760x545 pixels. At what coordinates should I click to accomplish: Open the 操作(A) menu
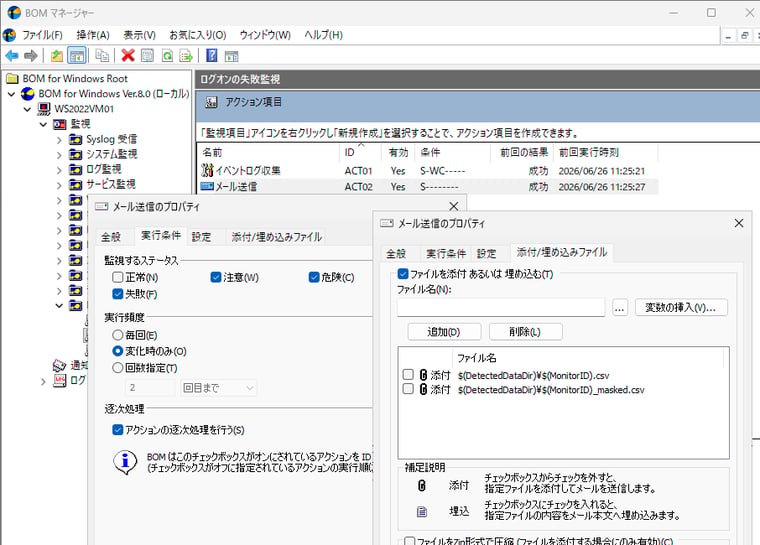tap(93, 35)
